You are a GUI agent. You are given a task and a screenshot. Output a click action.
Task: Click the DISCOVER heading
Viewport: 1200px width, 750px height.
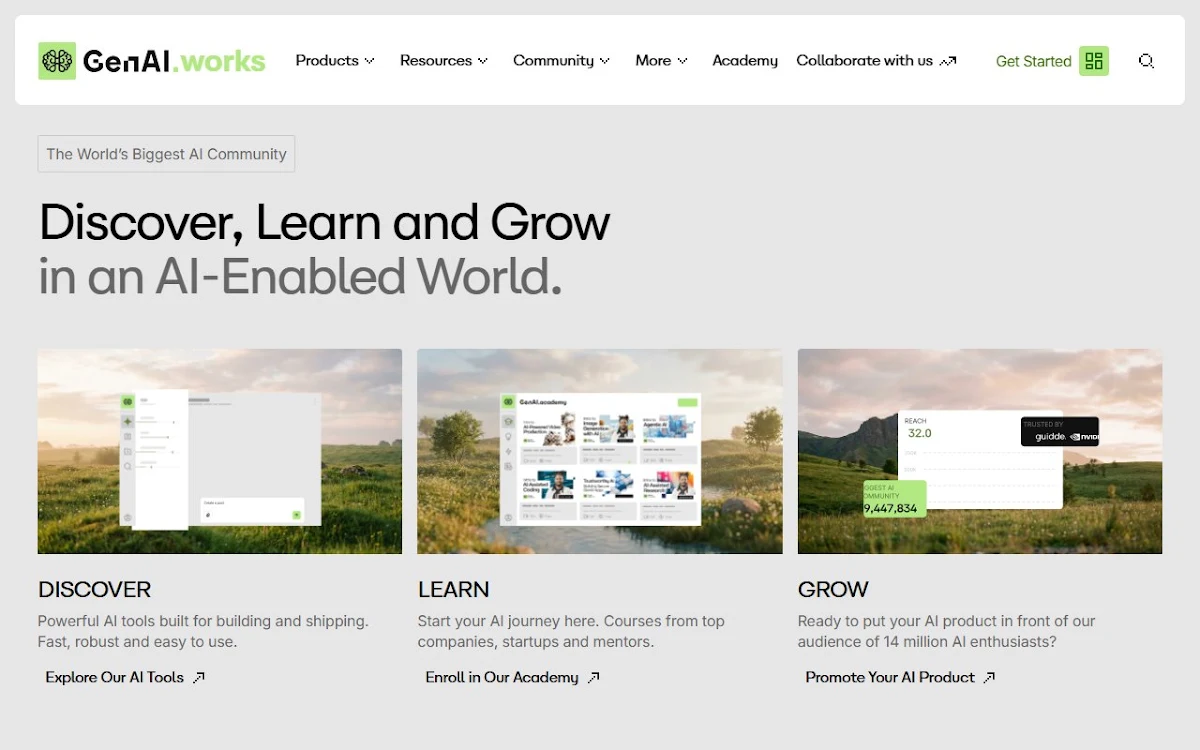click(95, 589)
